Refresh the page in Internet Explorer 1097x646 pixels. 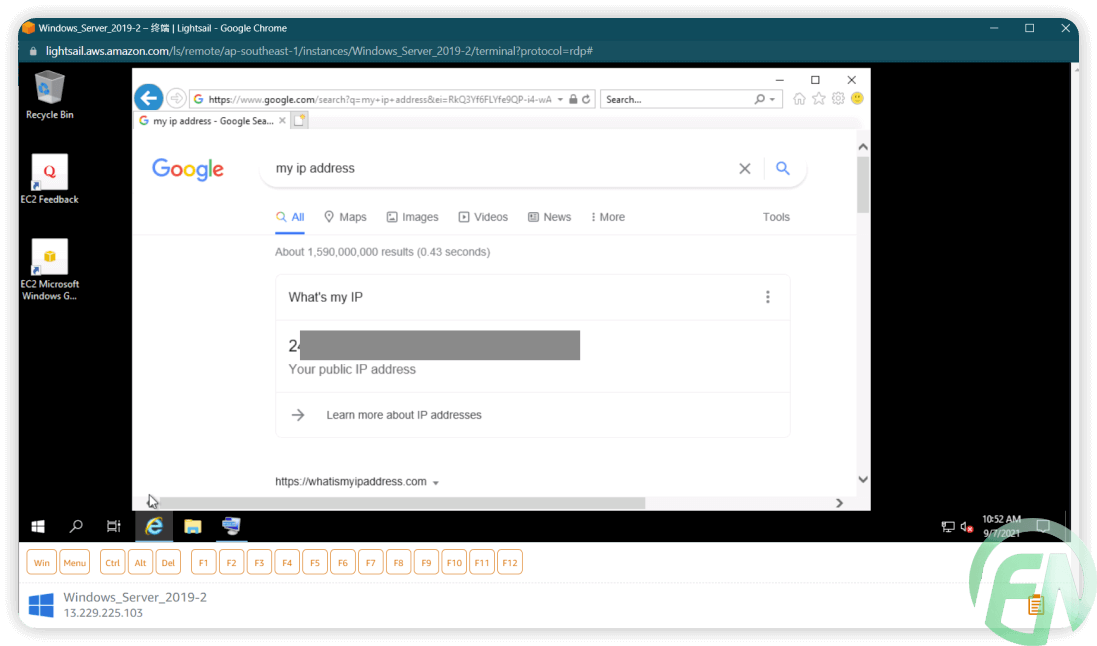coord(586,99)
